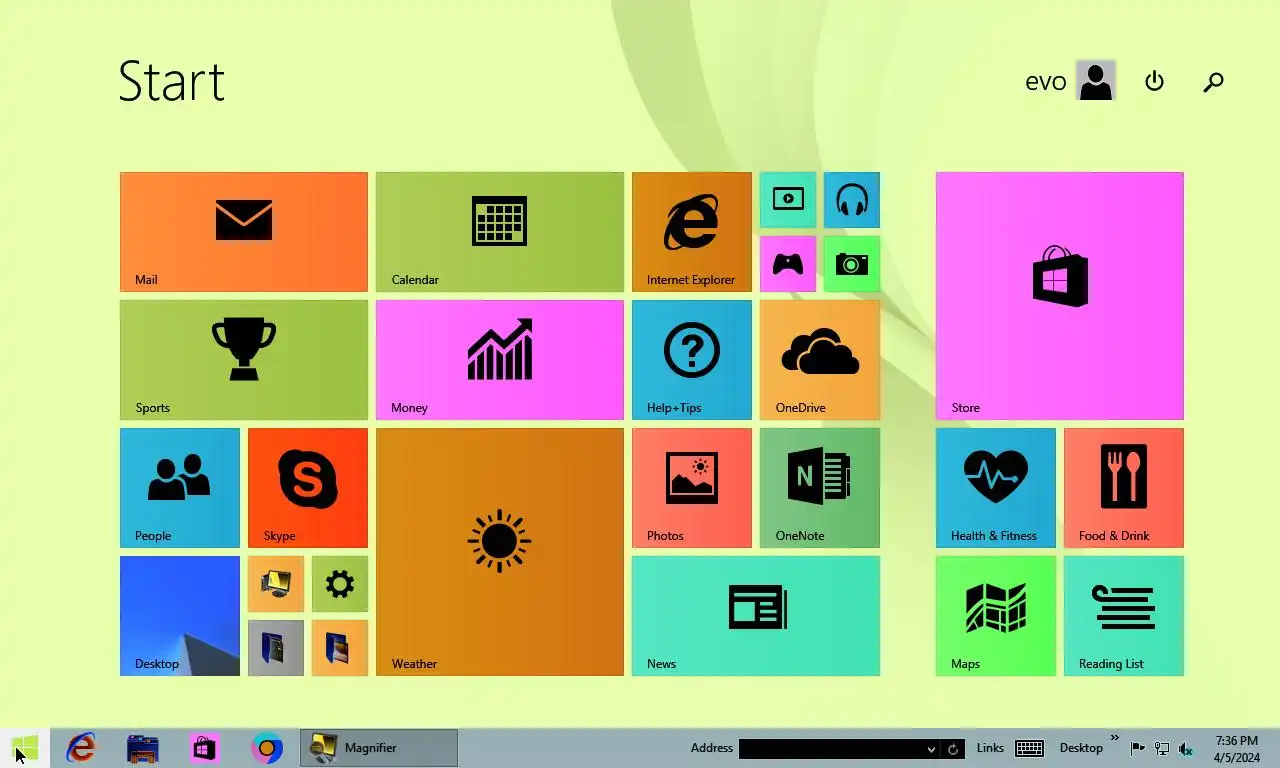This screenshot has height=768, width=1280.
Task: Open the Desktop tile
Action: (180, 616)
